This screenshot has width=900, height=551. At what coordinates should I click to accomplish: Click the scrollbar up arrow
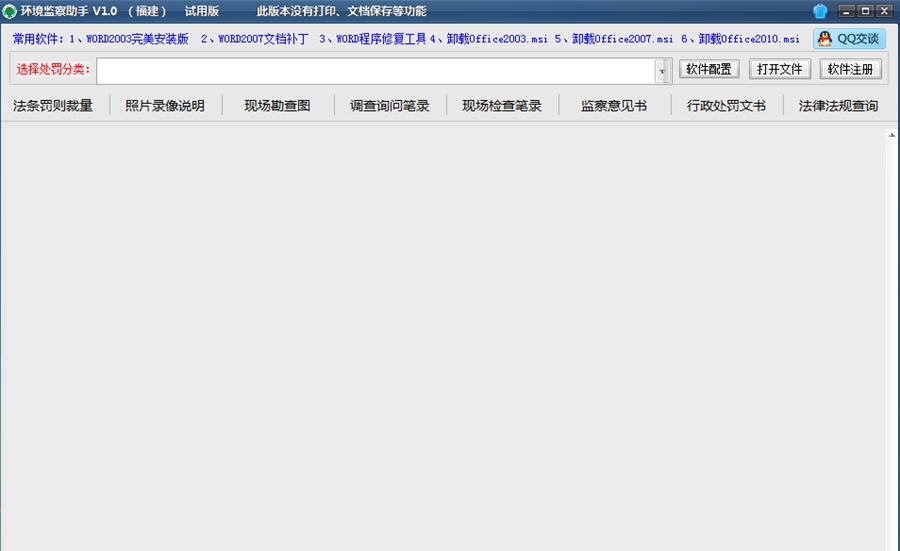[891, 135]
